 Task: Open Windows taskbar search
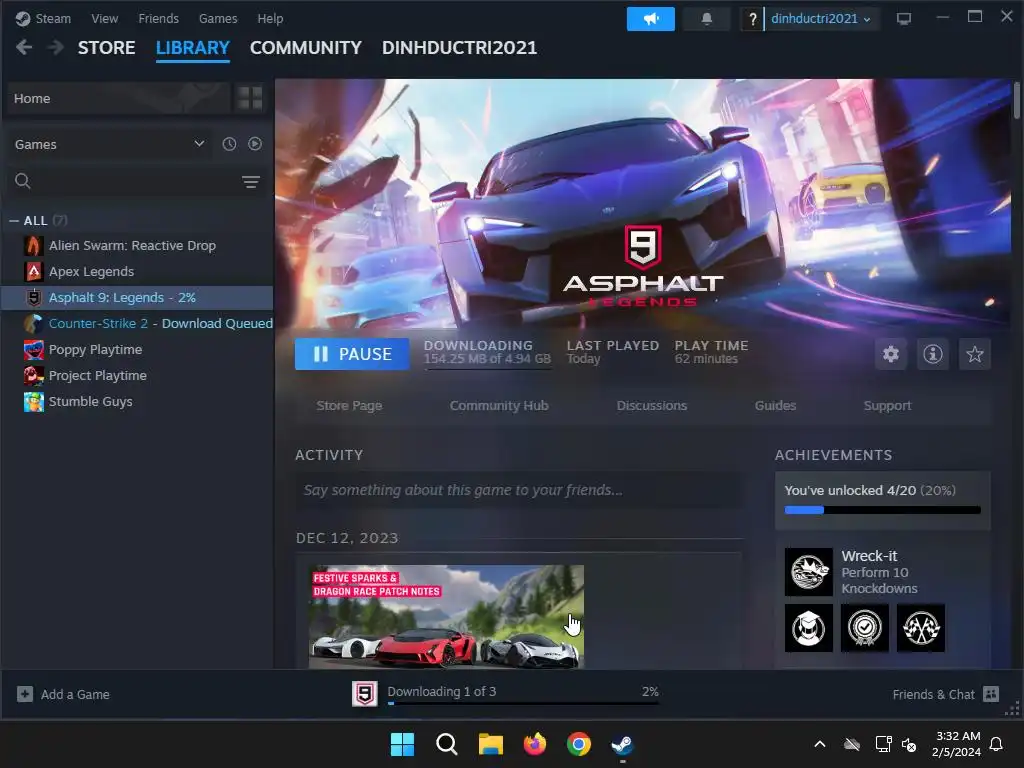(x=447, y=744)
